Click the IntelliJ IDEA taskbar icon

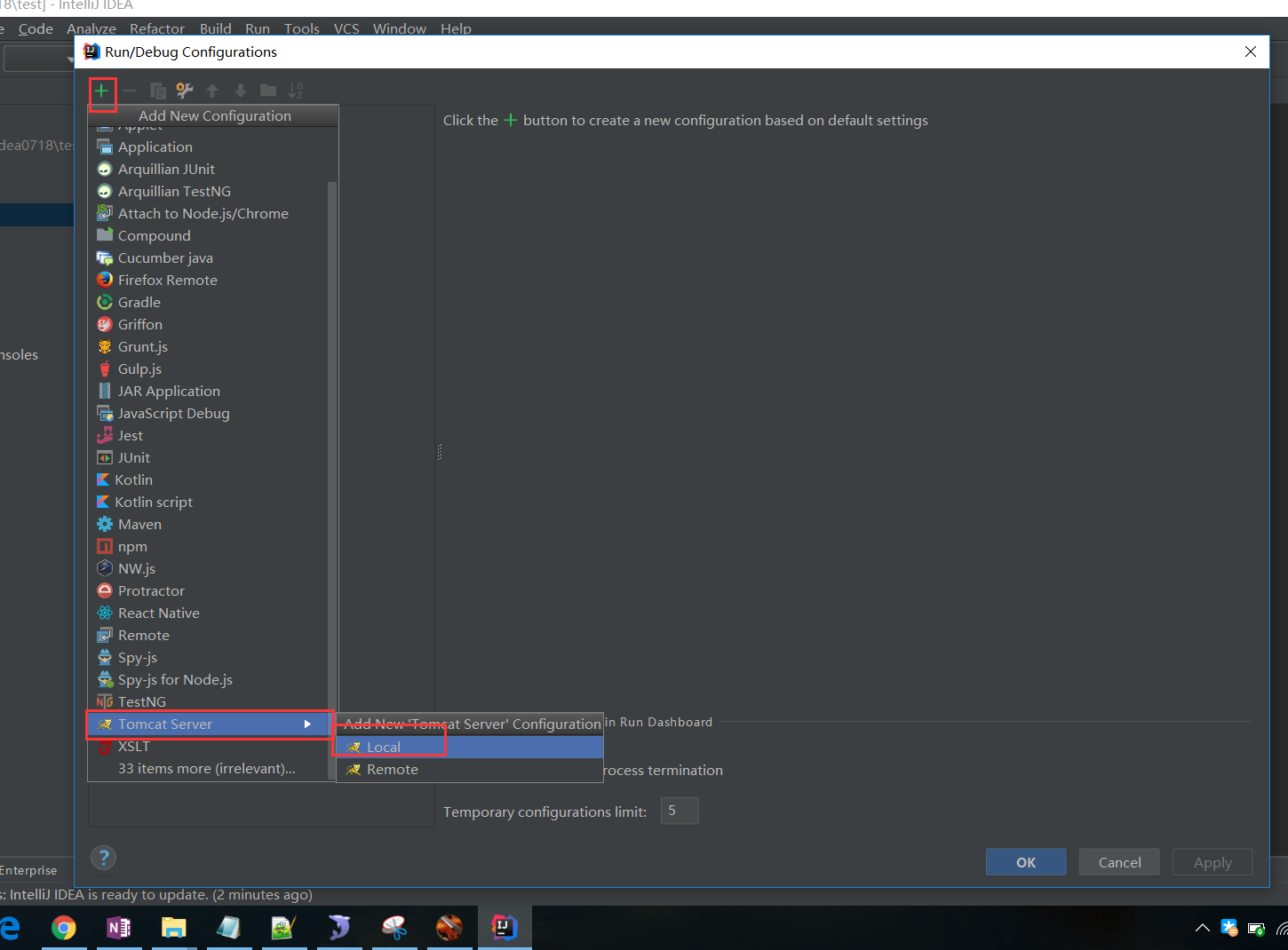pyautogui.click(x=505, y=928)
